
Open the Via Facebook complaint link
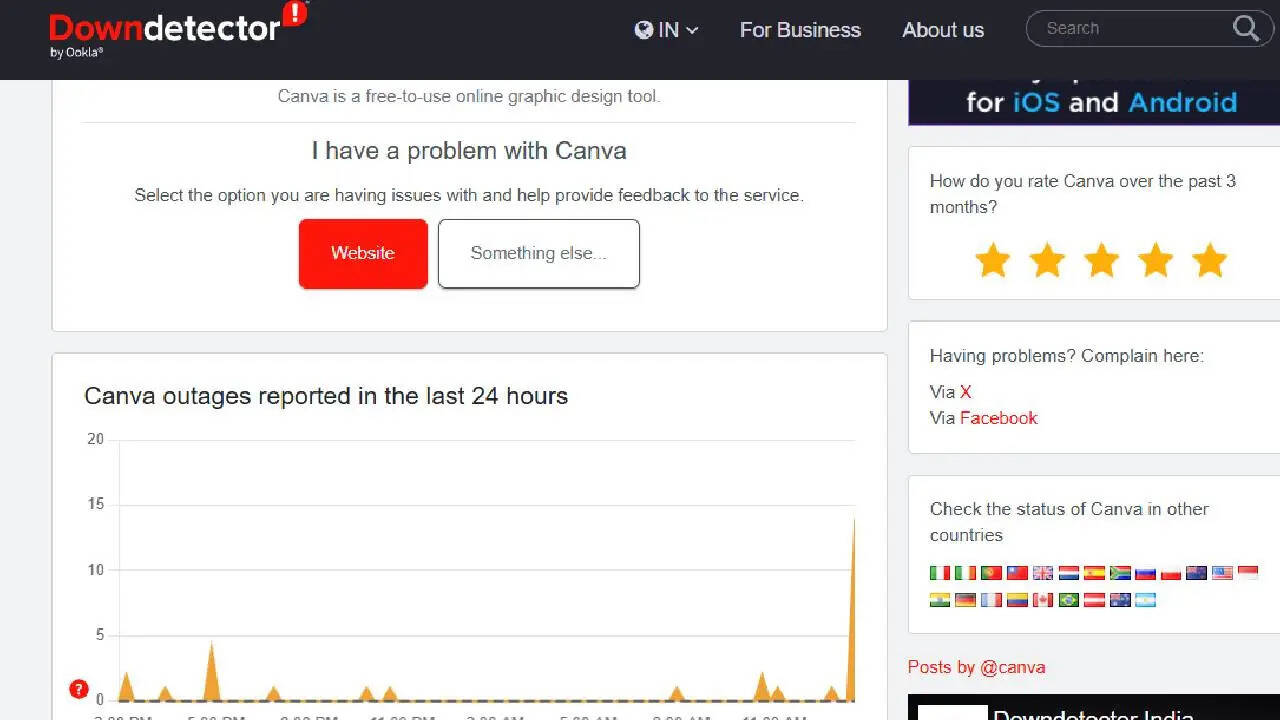pyautogui.click(x=998, y=418)
